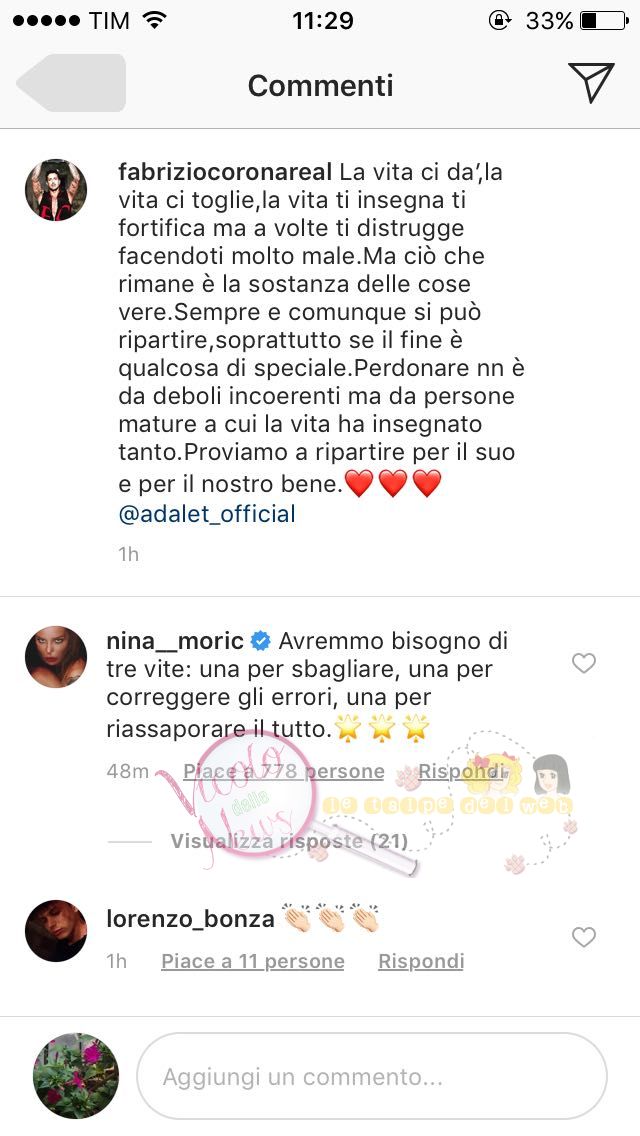
Task: Open nina__moric's profile avatar
Action: [56, 656]
